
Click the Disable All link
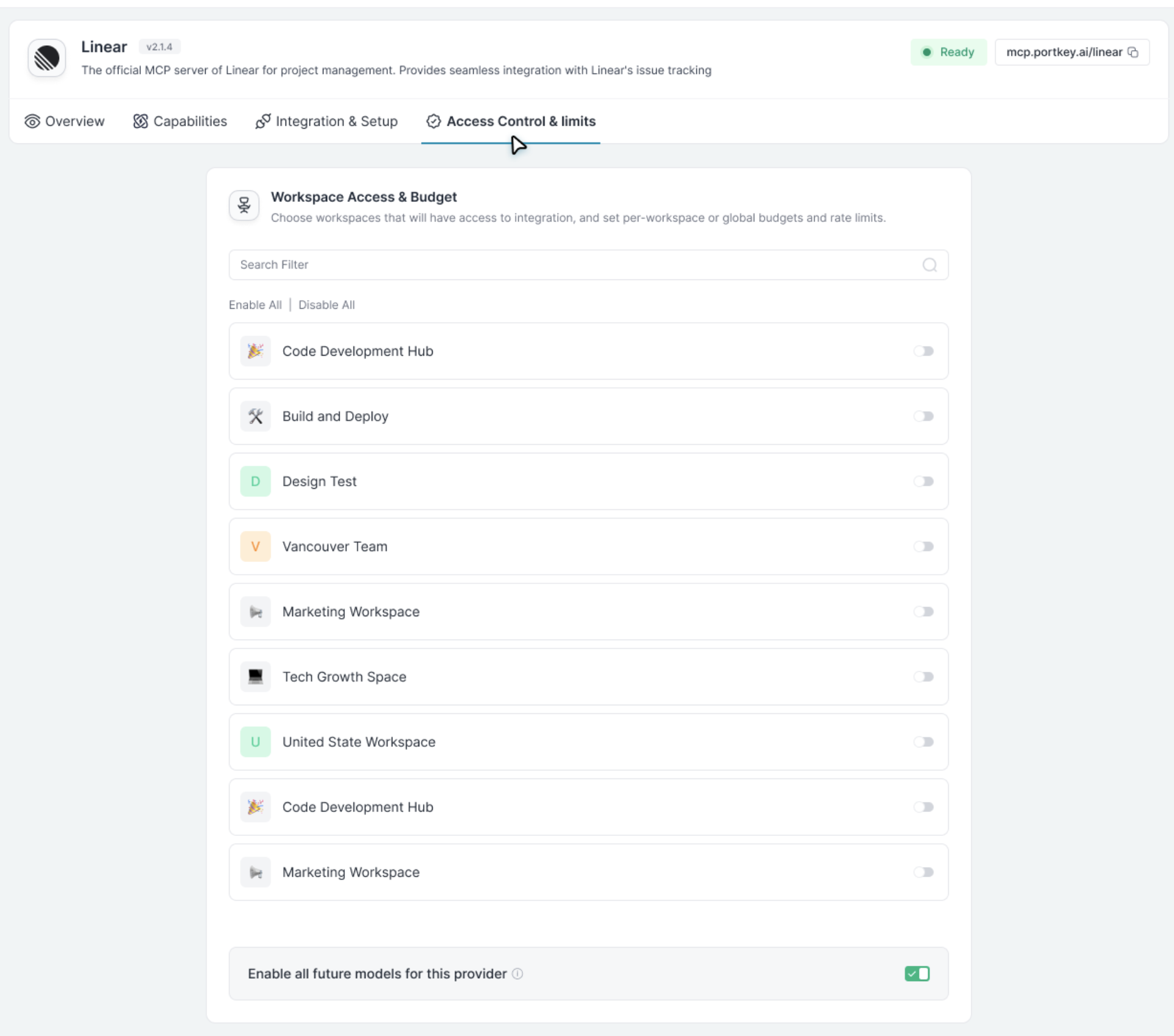[x=326, y=304]
